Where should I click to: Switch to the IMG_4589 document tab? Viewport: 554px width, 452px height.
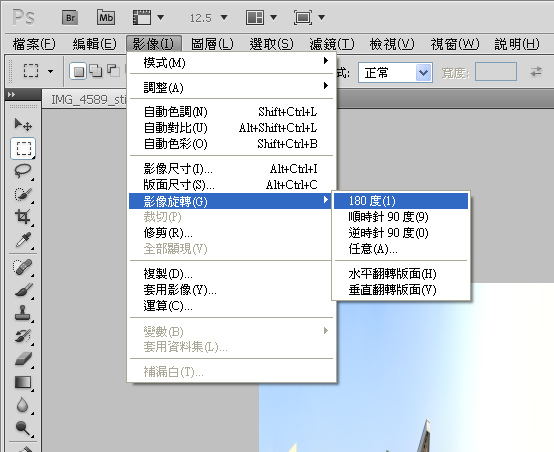(x=85, y=99)
